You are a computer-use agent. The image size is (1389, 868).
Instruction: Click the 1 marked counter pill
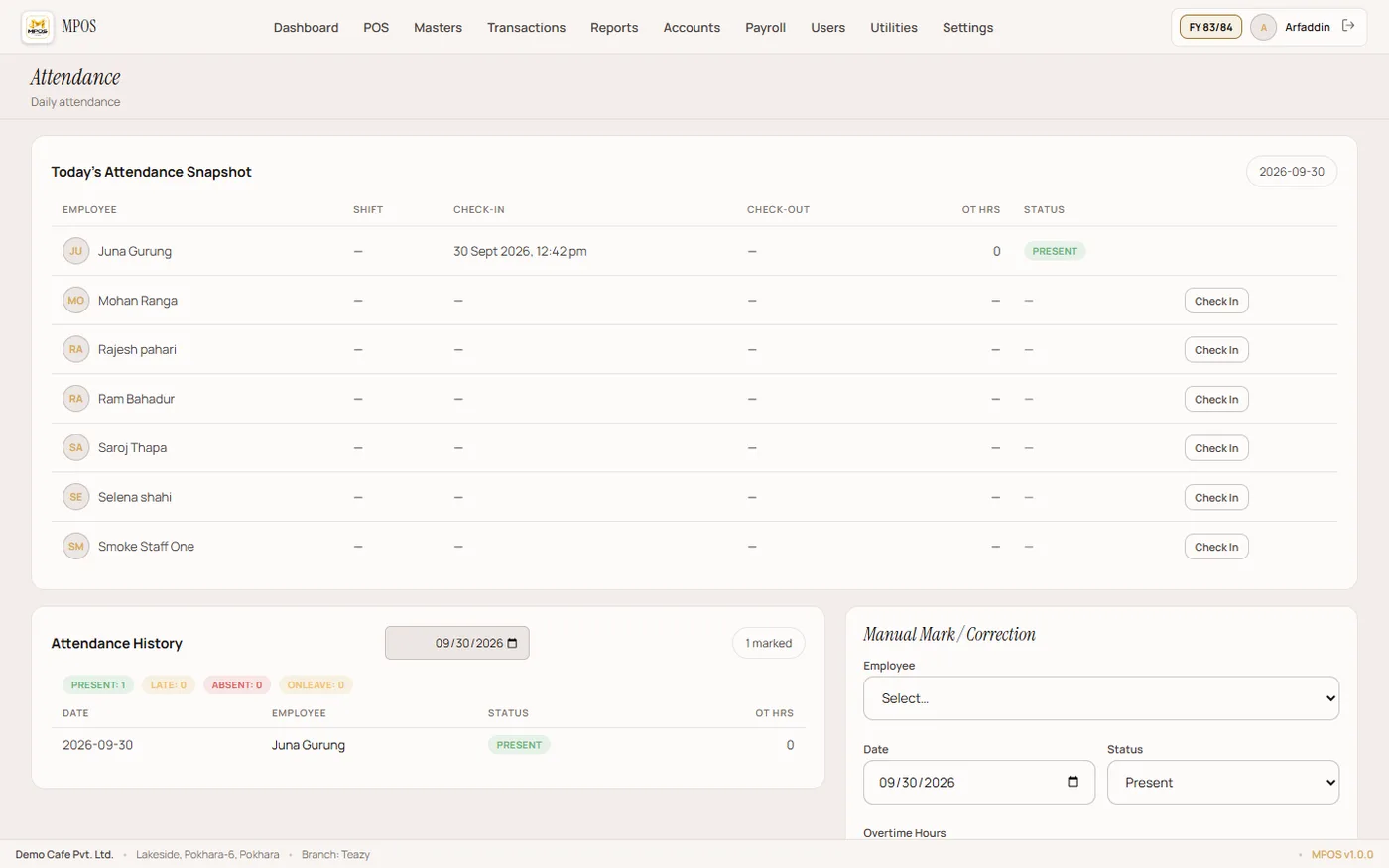click(769, 643)
